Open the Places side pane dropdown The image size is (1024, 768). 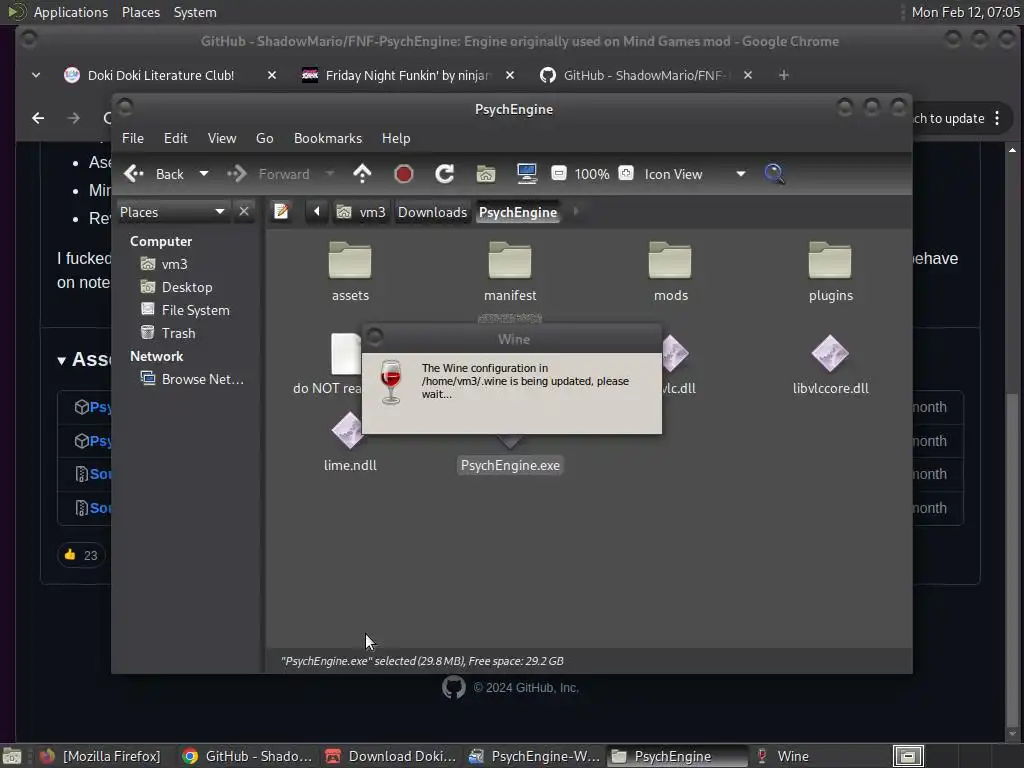pyautogui.click(x=172, y=212)
